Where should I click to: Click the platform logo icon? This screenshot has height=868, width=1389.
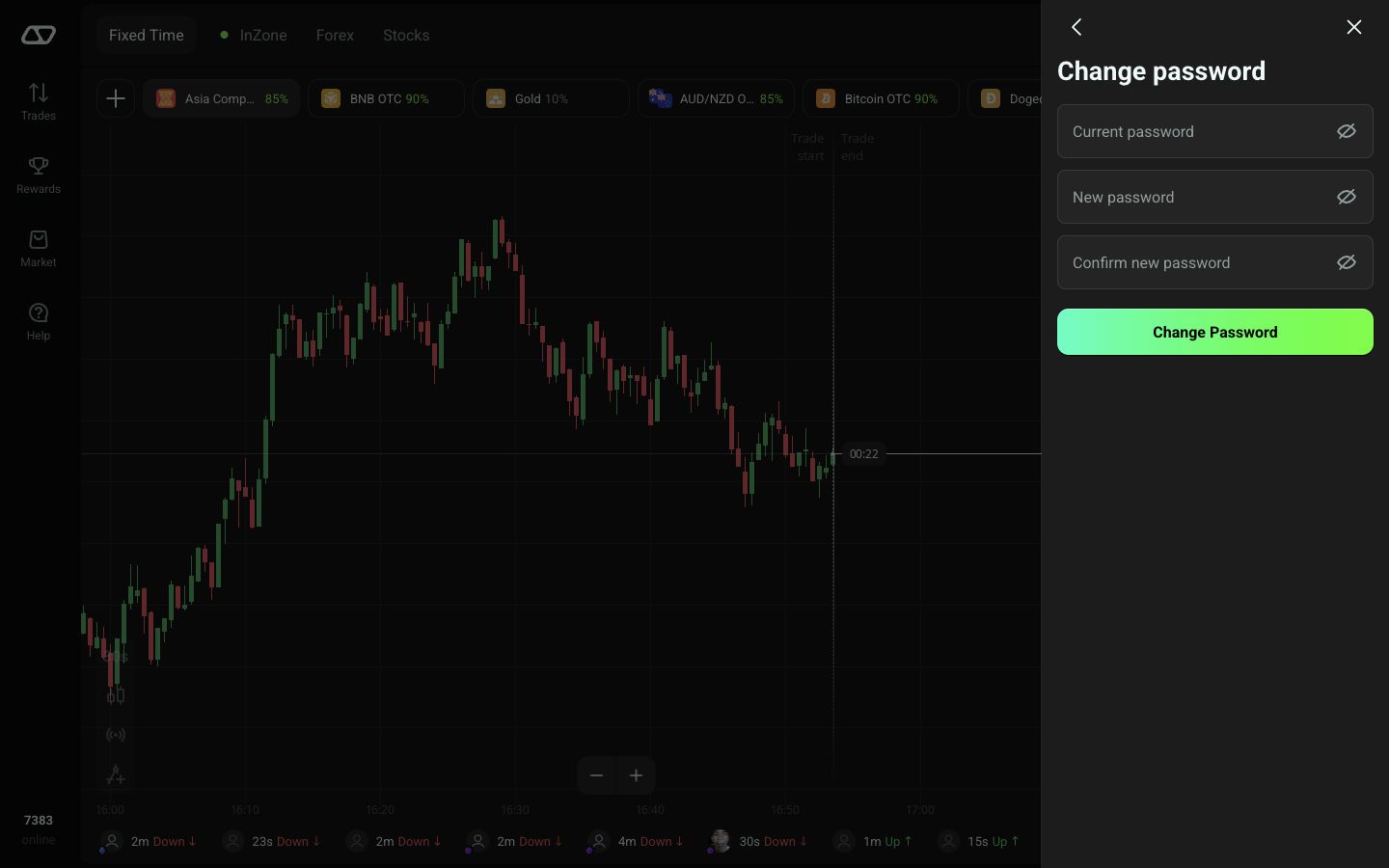coord(39,35)
